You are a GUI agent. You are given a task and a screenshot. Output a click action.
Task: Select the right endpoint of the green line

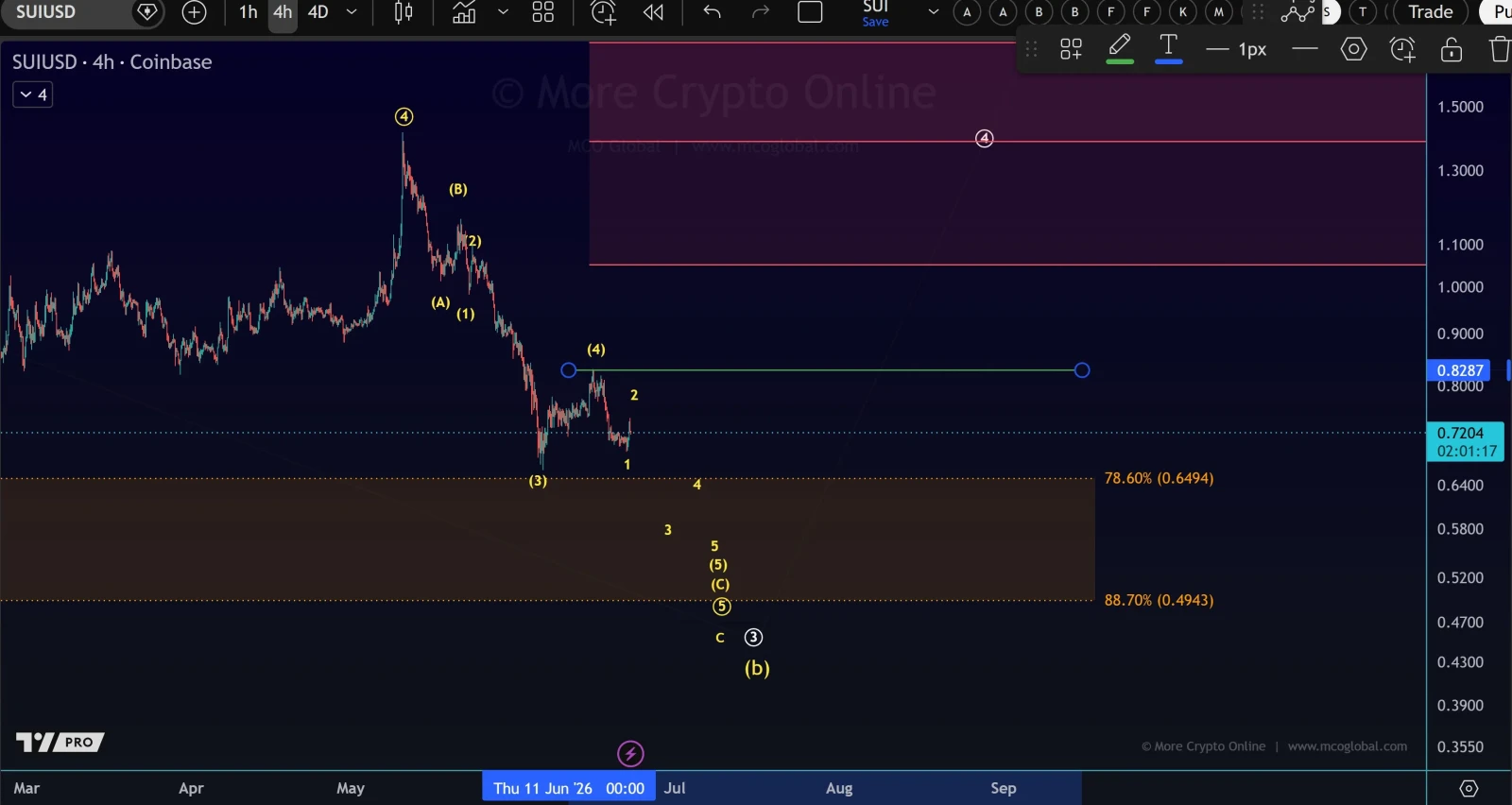[1082, 370]
